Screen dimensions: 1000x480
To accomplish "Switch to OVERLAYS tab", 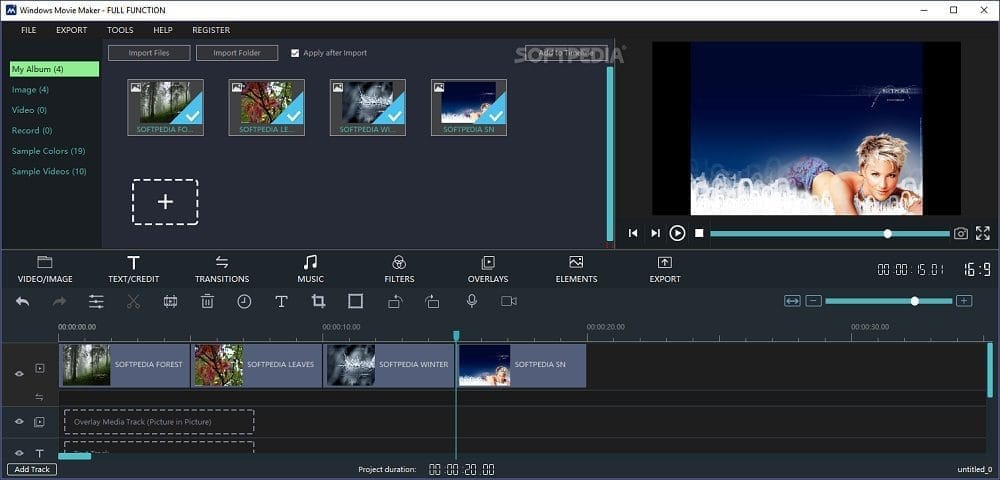I will [488, 269].
